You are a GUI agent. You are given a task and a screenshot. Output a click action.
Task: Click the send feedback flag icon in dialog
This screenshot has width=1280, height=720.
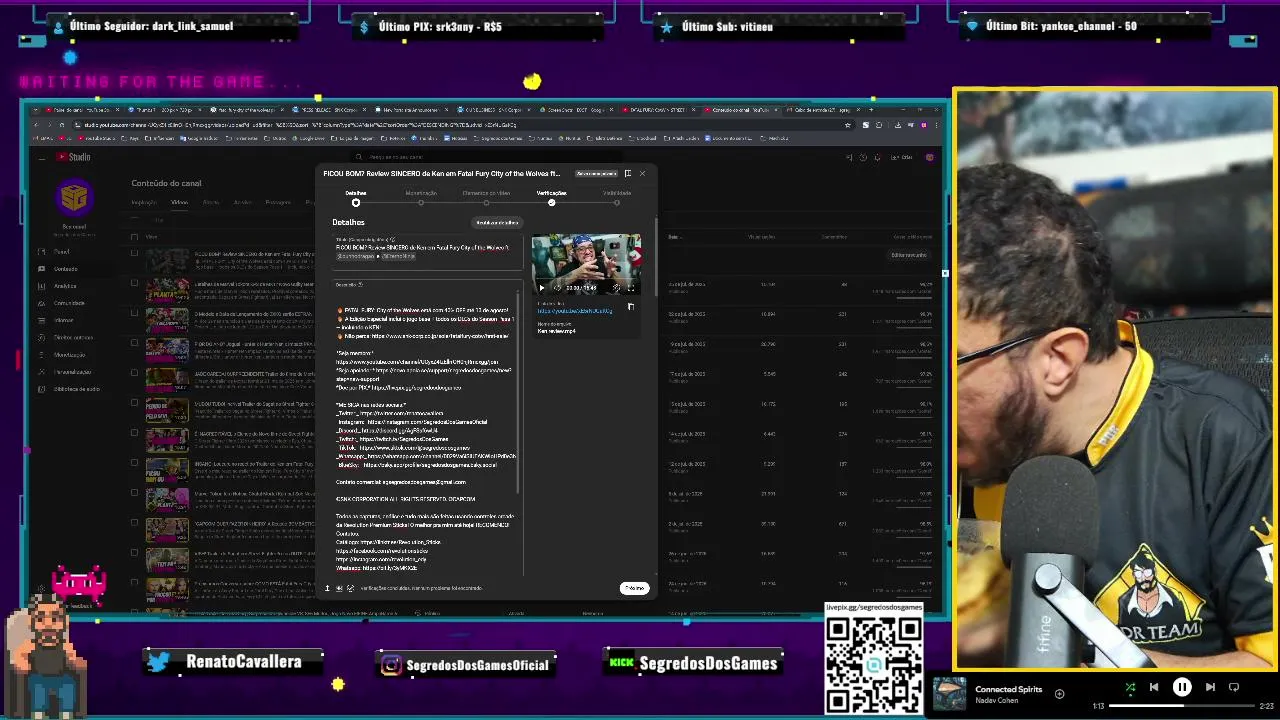coord(627,173)
